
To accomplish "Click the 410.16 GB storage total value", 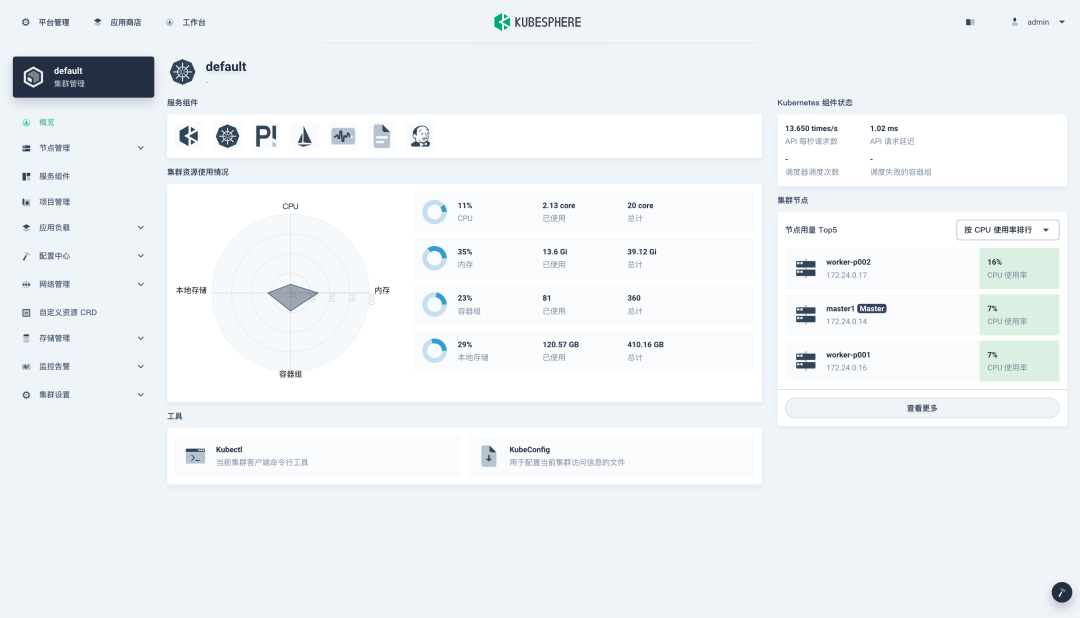I will pos(645,344).
